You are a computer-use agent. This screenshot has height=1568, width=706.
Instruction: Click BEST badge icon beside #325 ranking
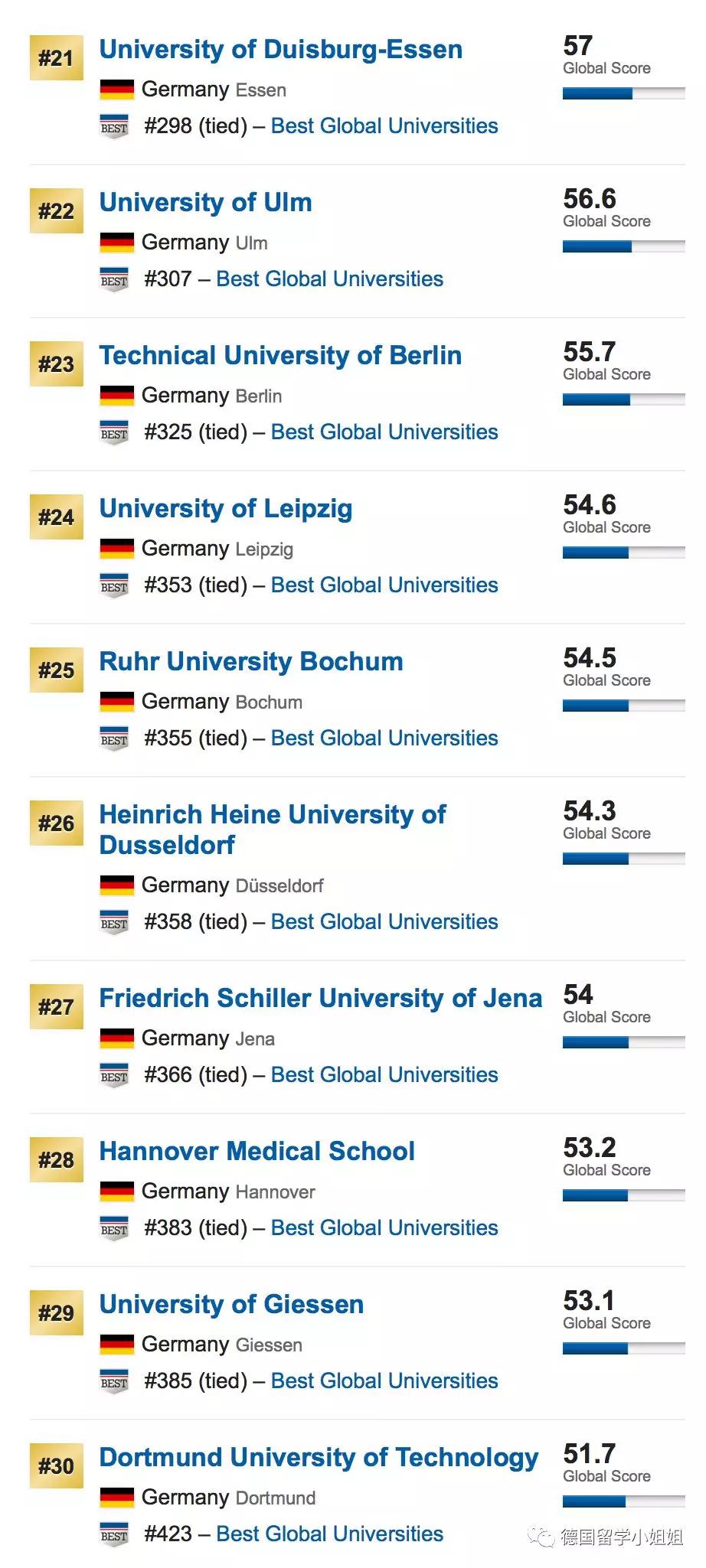click(114, 433)
